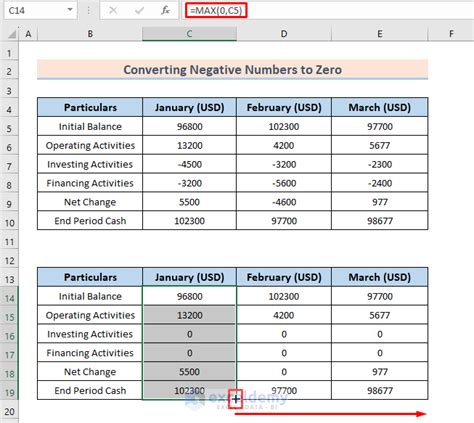474x423 pixels.
Task: Click the Enter checkmark formula bar icon
Action: [x=139, y=10]
